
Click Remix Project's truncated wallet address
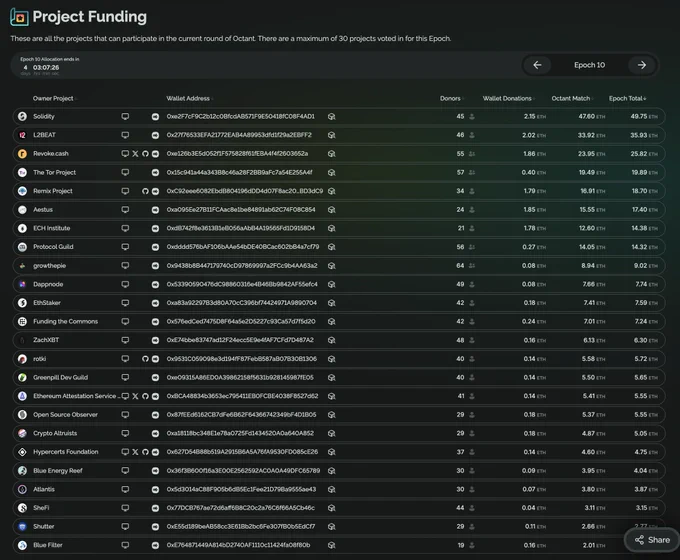[245, 191]
